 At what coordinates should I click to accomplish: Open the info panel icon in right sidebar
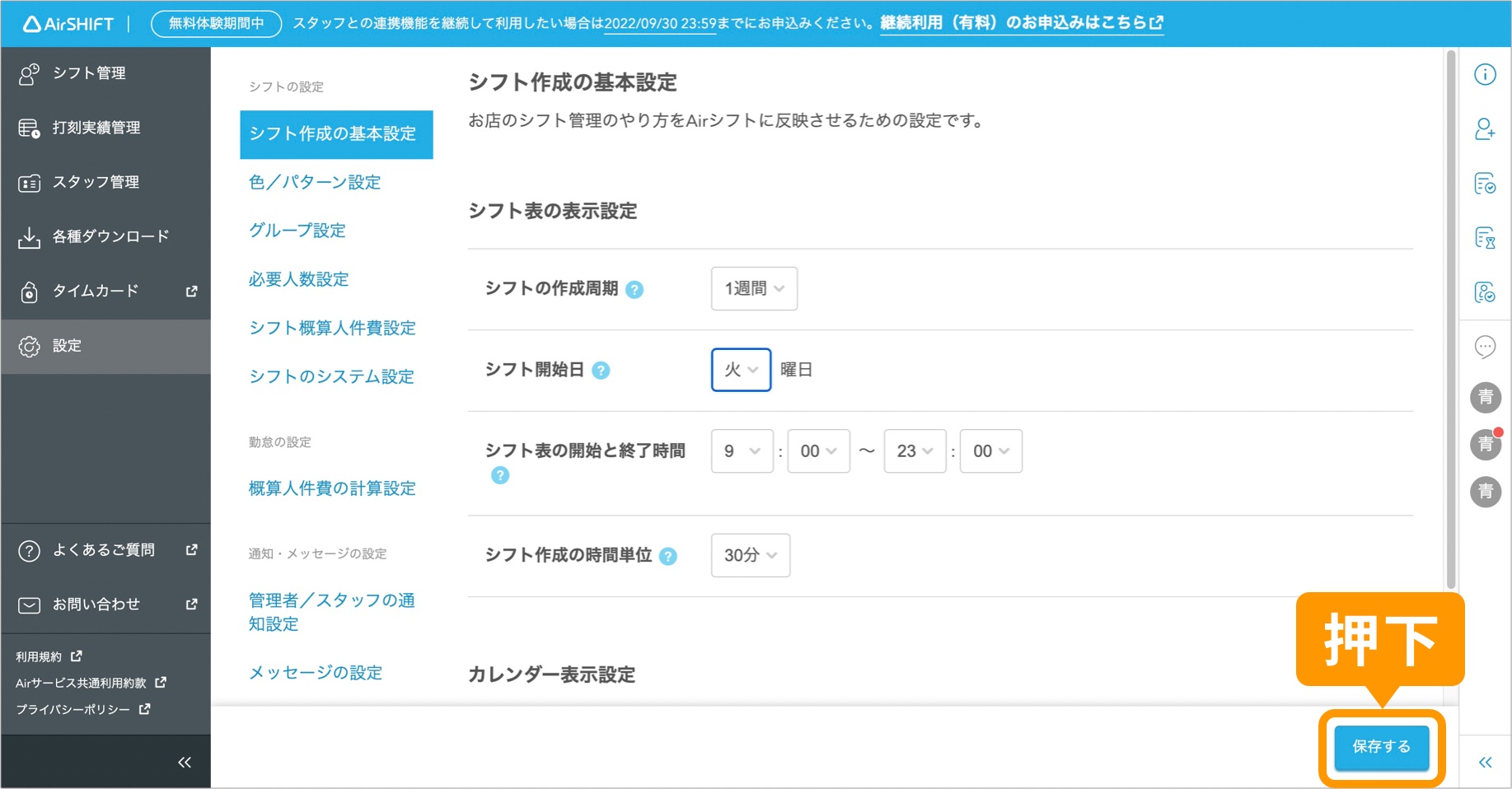click(x=1485, y=74)
